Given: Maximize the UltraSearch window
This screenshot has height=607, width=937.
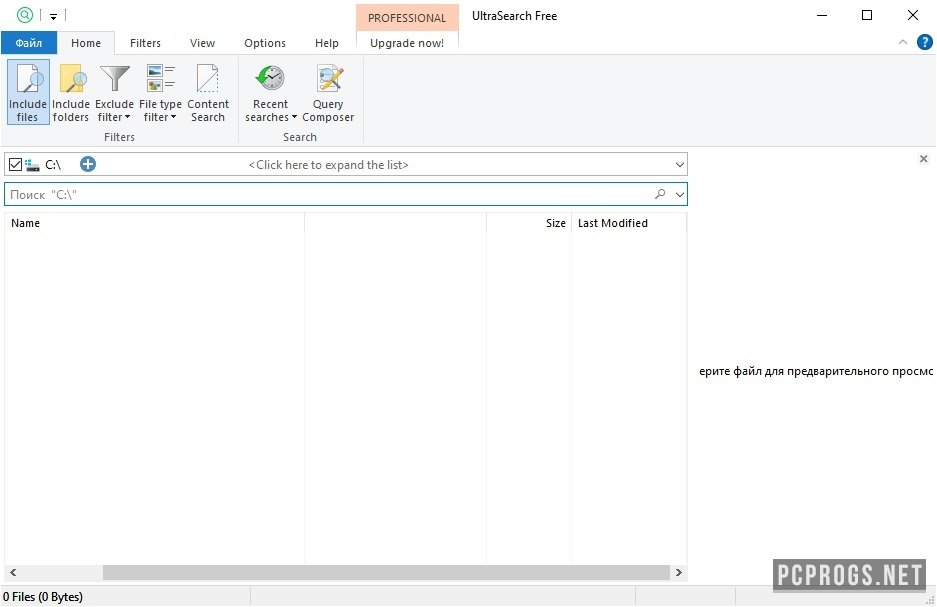Looking at the screenshot, I should pos(867,16).
